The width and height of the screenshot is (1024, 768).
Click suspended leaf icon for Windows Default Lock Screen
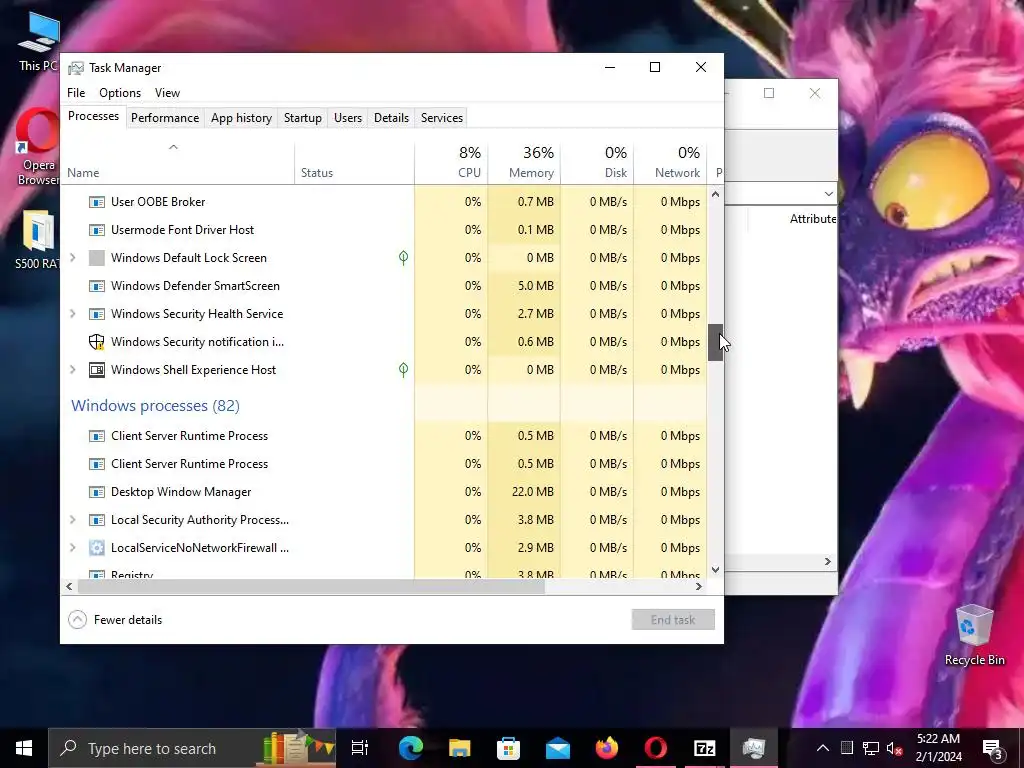click(404, 258)
